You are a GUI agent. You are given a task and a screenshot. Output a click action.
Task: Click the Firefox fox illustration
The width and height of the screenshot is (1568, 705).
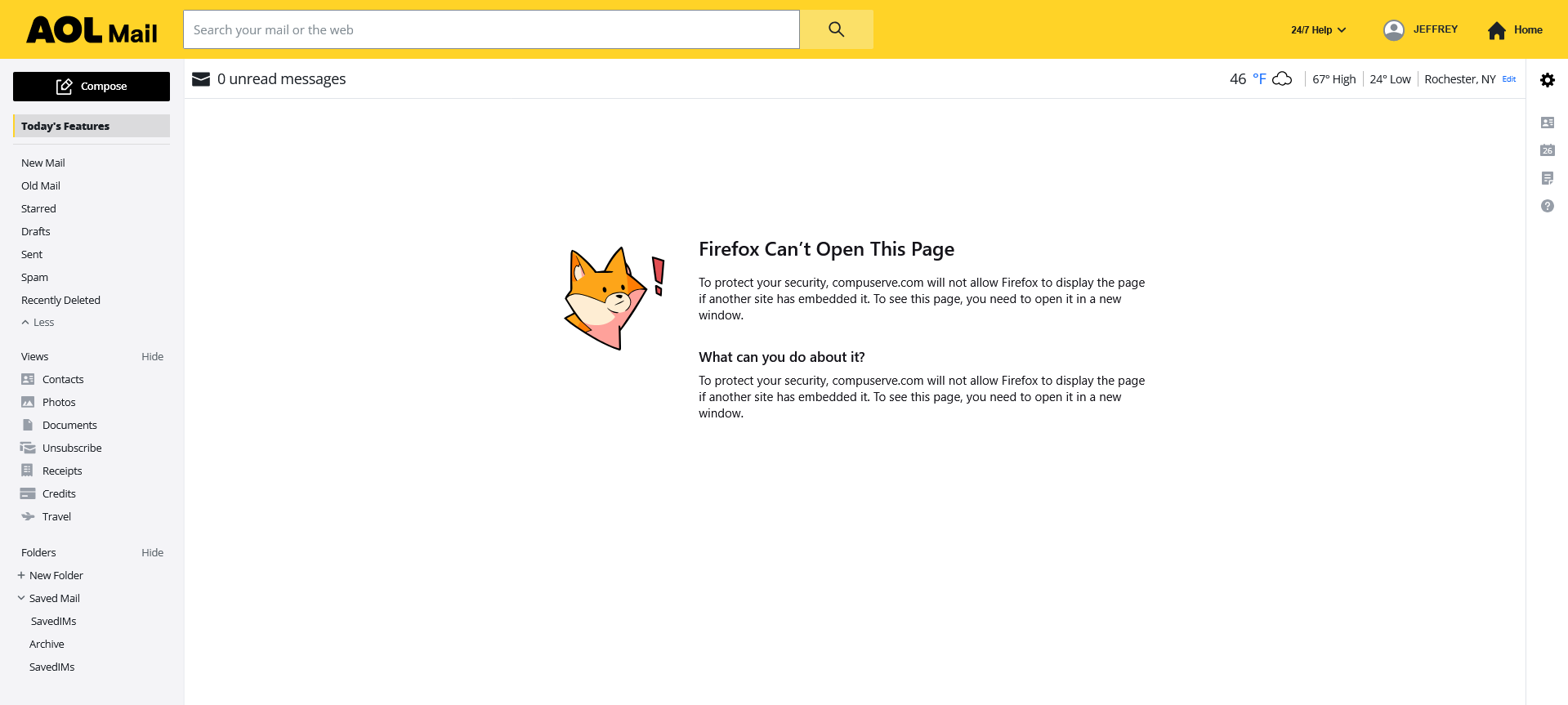click(614, 298)
